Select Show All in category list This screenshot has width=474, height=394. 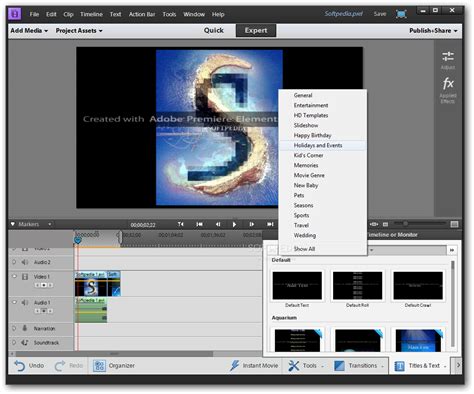click(322, 249)
